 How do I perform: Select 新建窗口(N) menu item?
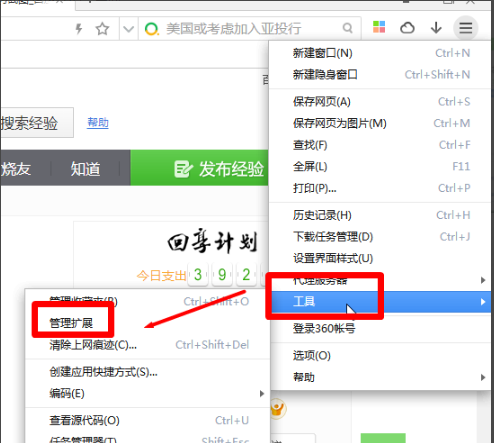pos(380,53)
